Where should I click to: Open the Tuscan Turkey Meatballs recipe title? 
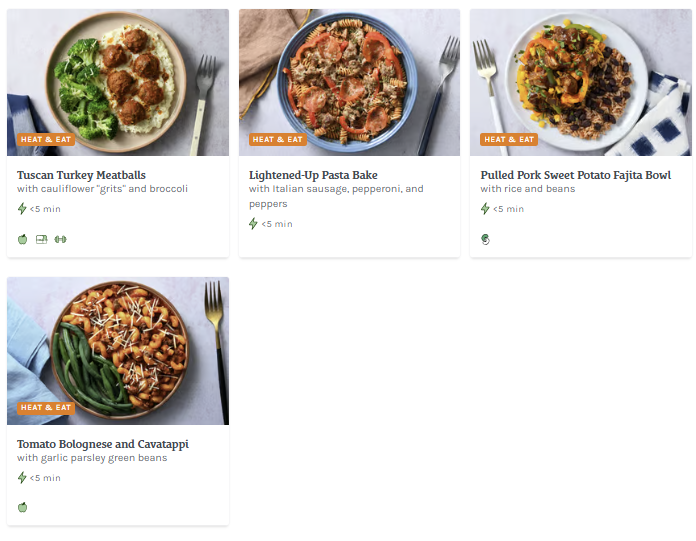(81, 175)
